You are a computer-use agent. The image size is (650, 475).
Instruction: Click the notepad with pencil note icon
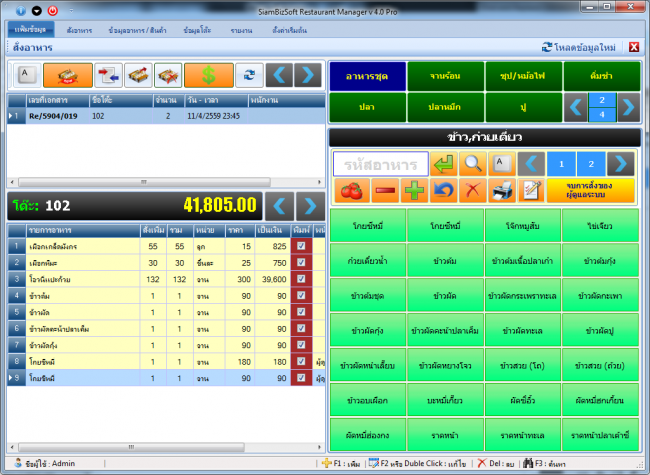(531, 191)
